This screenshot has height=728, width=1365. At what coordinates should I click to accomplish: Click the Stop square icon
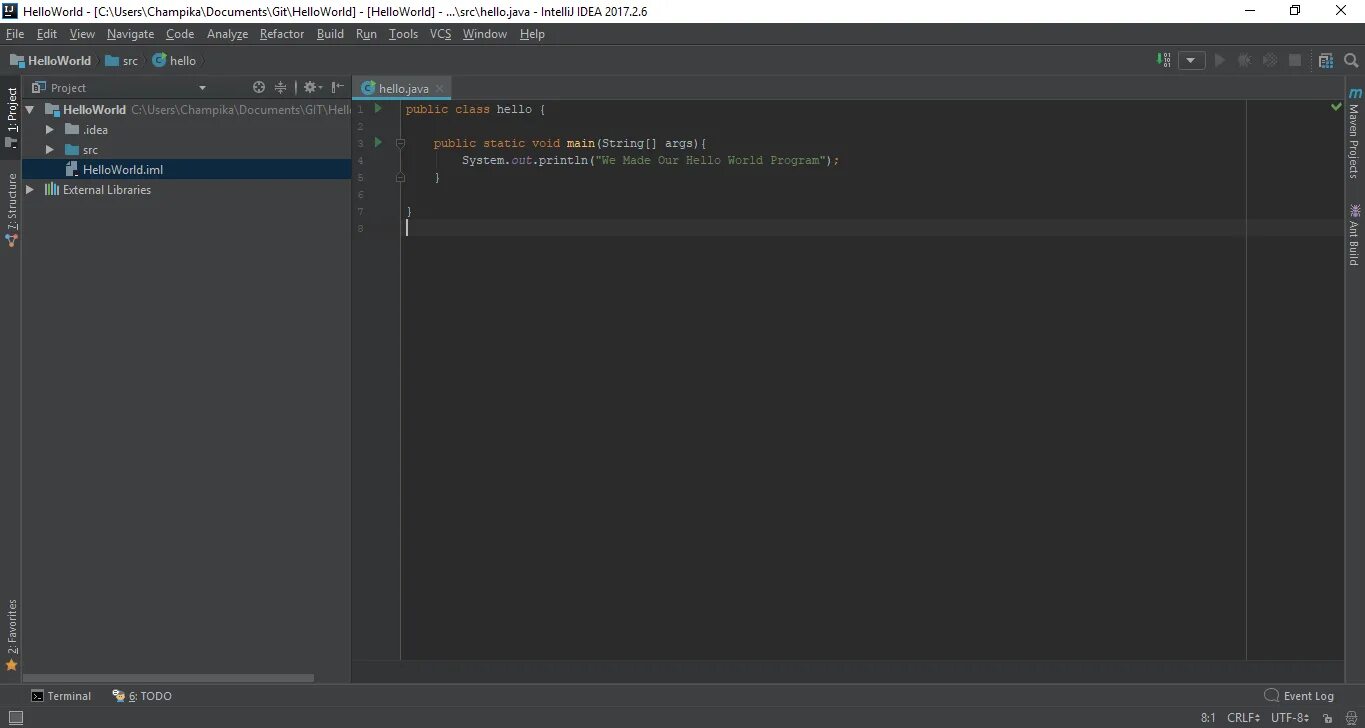pos(1295,60)
